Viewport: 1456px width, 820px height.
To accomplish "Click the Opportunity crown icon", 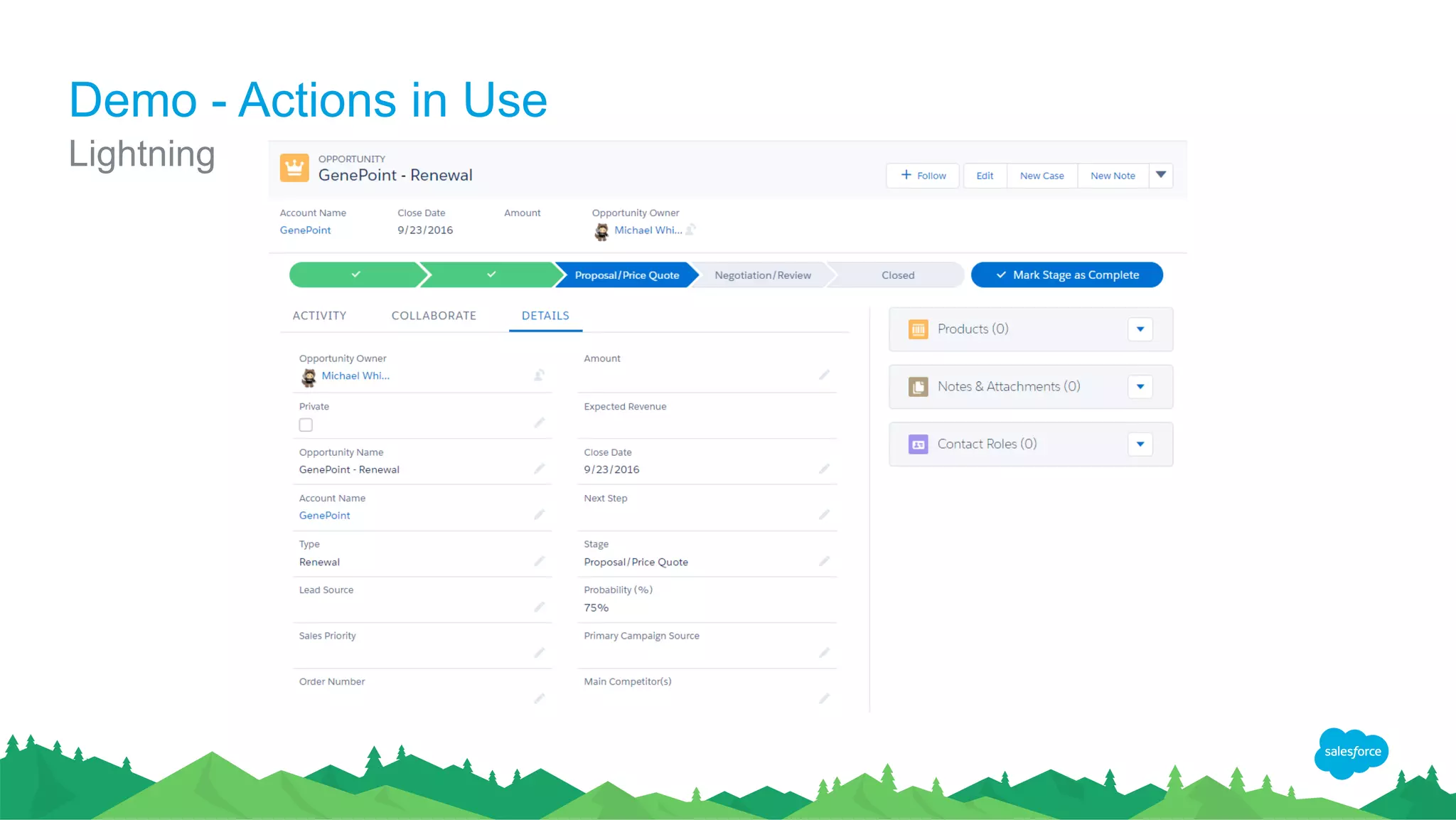I will [x=294, y=168].
